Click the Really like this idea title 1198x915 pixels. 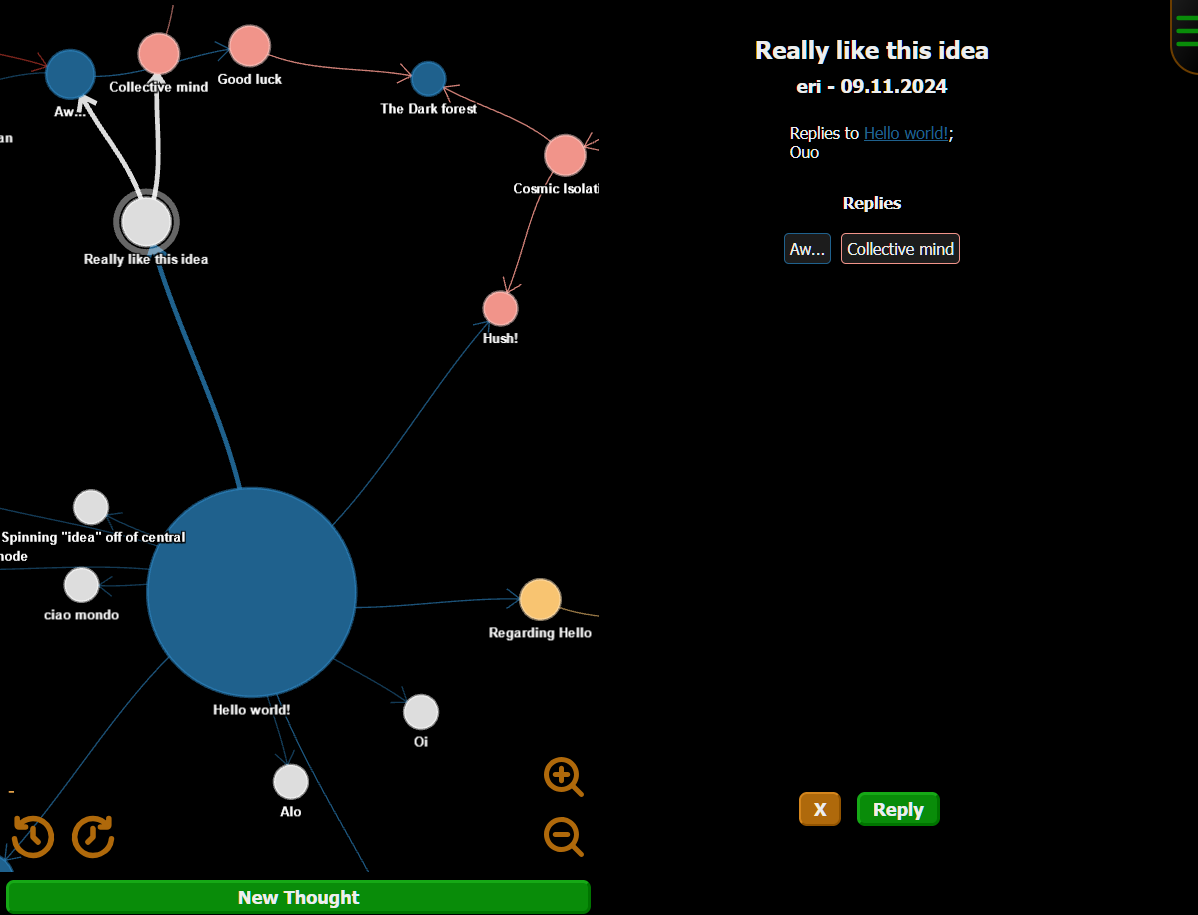(872, 50)
